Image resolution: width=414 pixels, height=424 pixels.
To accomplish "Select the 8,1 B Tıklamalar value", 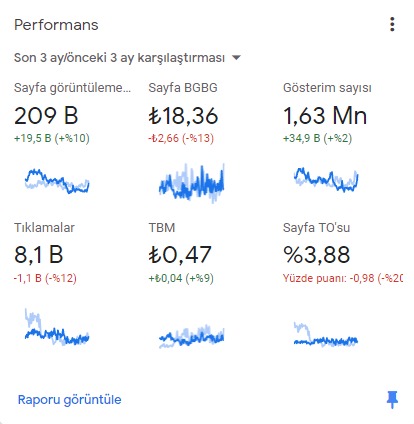I will pyautogui.click(x=39, y=255).
